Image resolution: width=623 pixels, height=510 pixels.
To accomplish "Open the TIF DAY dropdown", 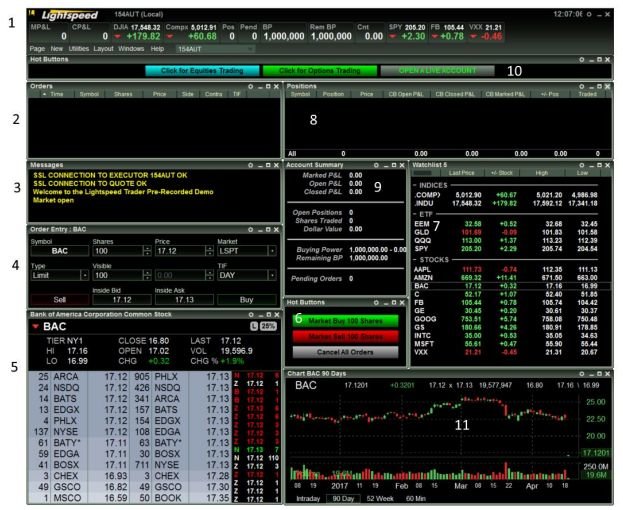I will coord(272,275).
